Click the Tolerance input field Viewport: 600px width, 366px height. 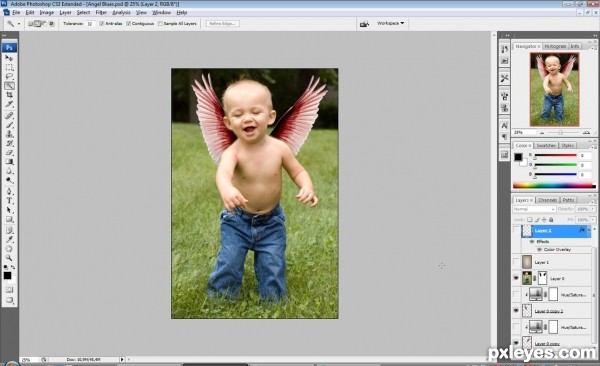click(x=90, y=24)
